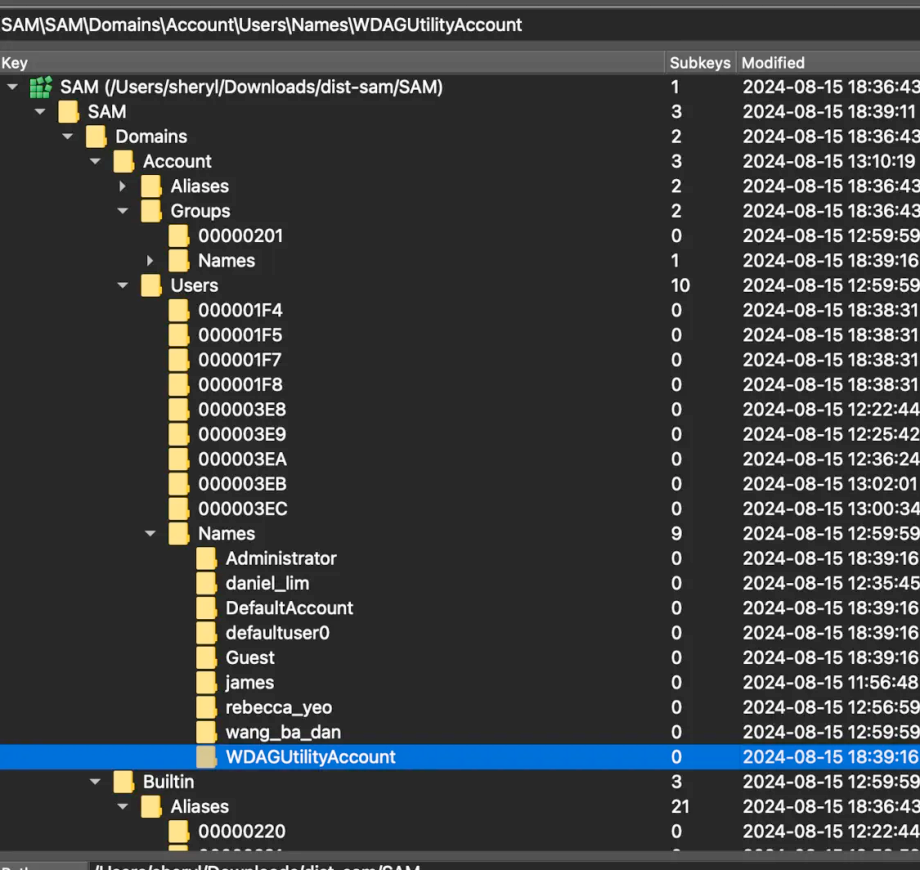
Task: Click the folder icon beside daniel_lim
Action: coord(206,583)
